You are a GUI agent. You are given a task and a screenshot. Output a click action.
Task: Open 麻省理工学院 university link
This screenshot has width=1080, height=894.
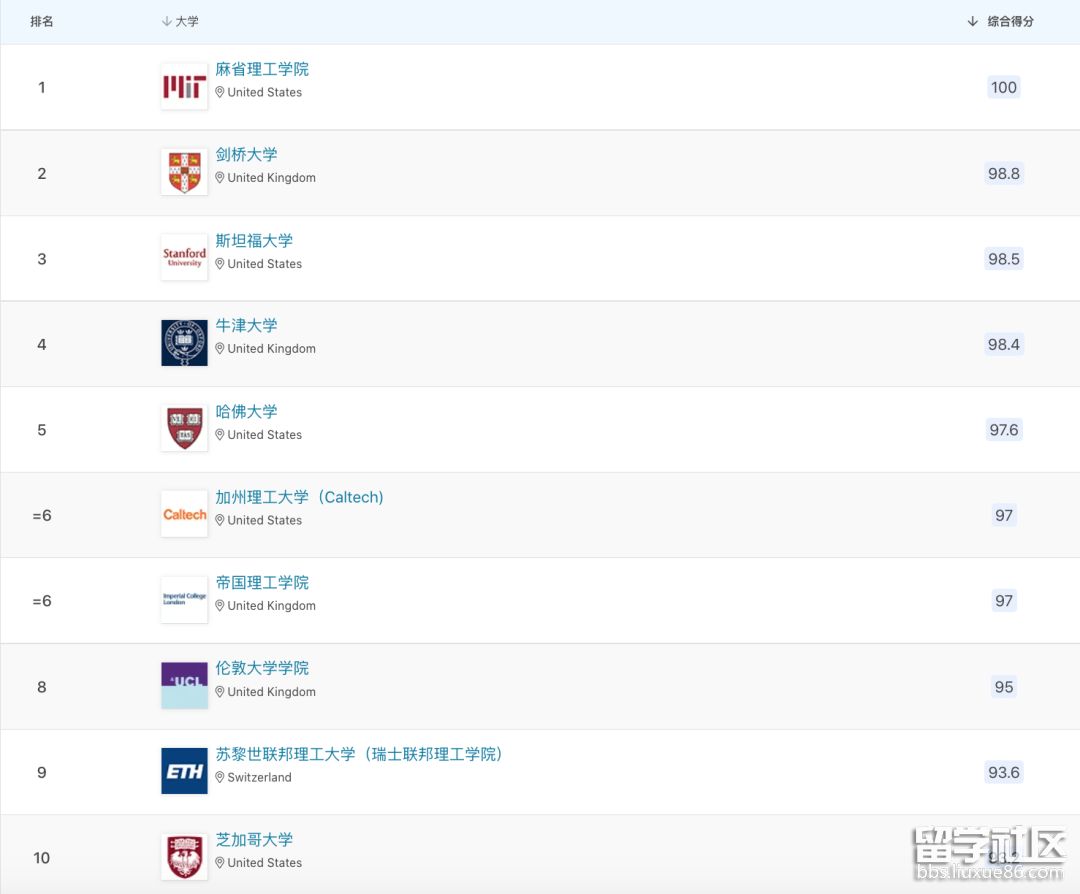(262, 69)
